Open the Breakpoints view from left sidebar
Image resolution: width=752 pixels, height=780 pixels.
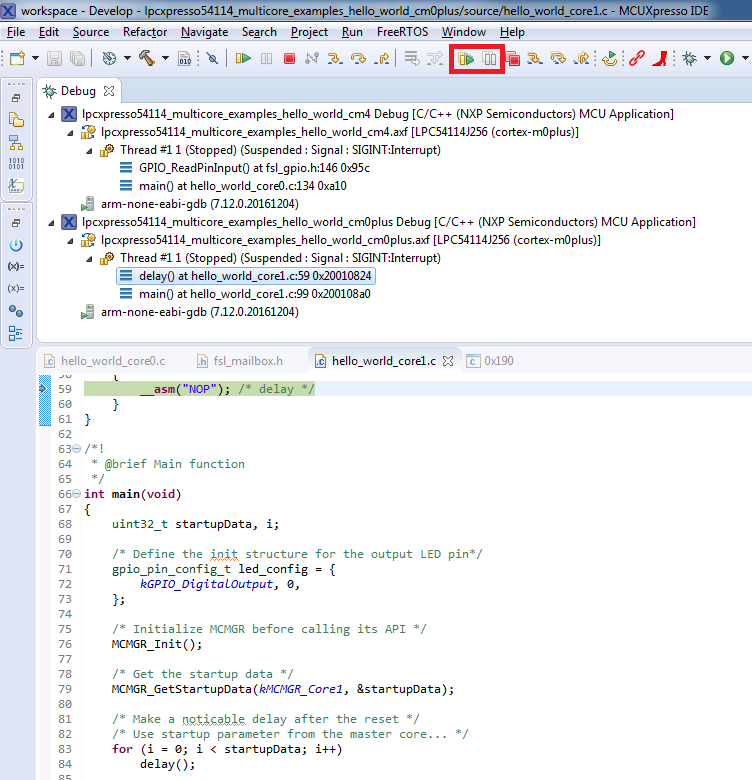[x=16, y=310]
